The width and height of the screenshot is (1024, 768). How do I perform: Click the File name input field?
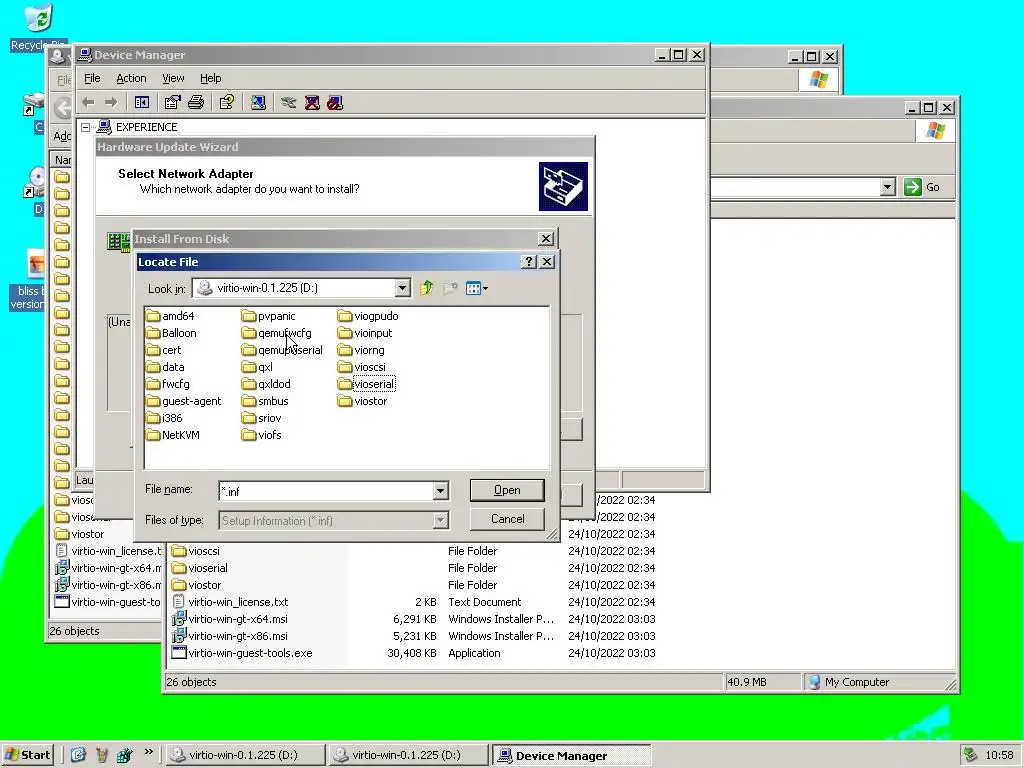click(x=327, y=491)
